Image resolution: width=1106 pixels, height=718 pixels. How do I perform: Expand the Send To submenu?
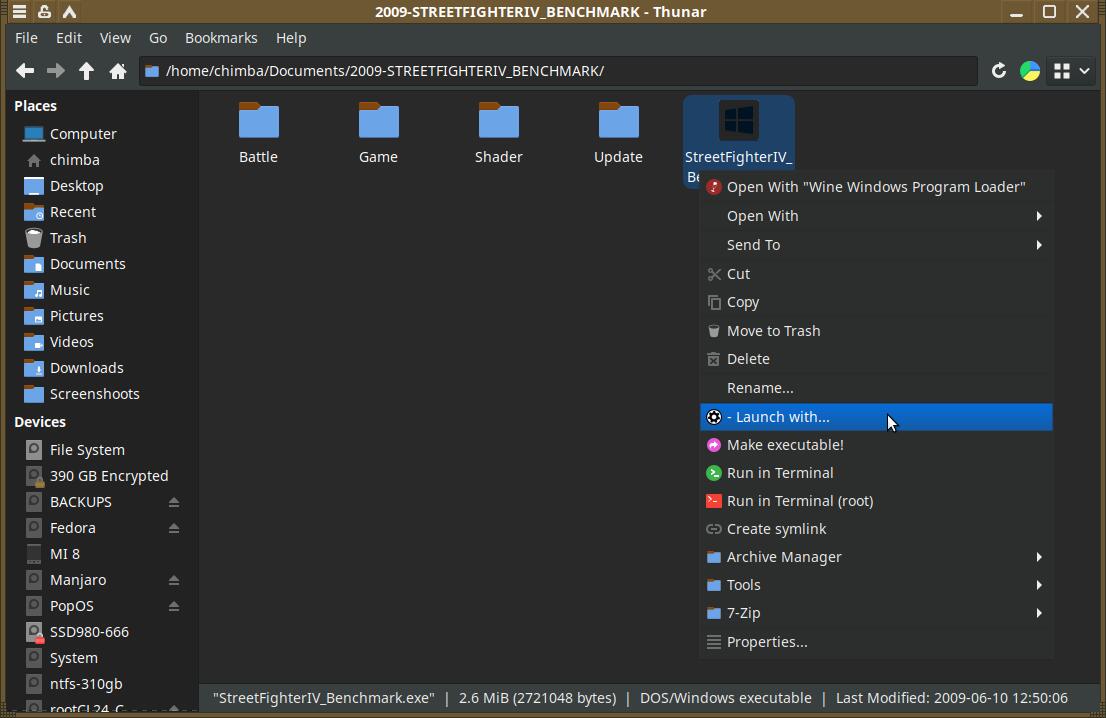point(876,245)
